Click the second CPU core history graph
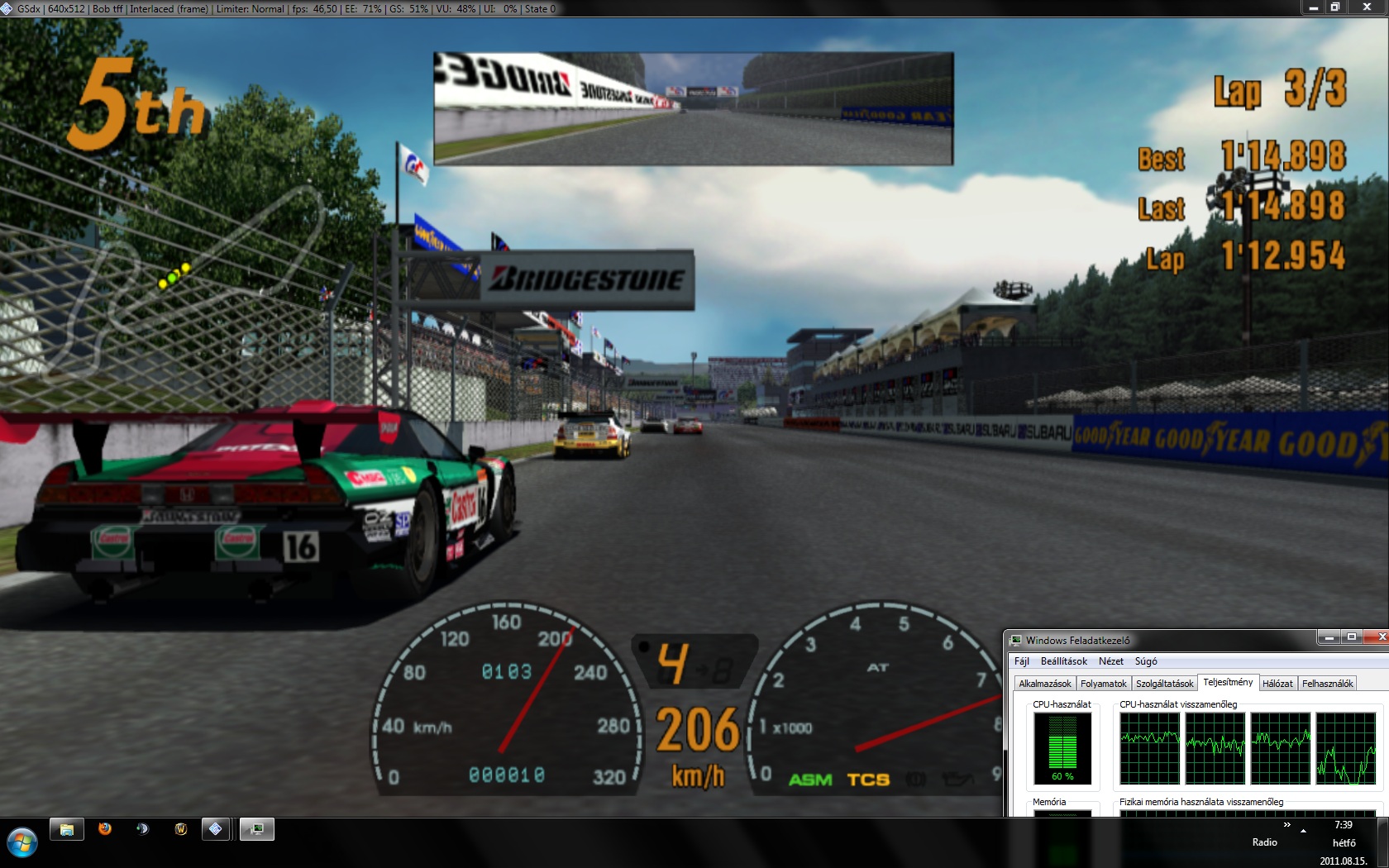The width and height of the screenshot is (1389, 868). (1215, 748)
